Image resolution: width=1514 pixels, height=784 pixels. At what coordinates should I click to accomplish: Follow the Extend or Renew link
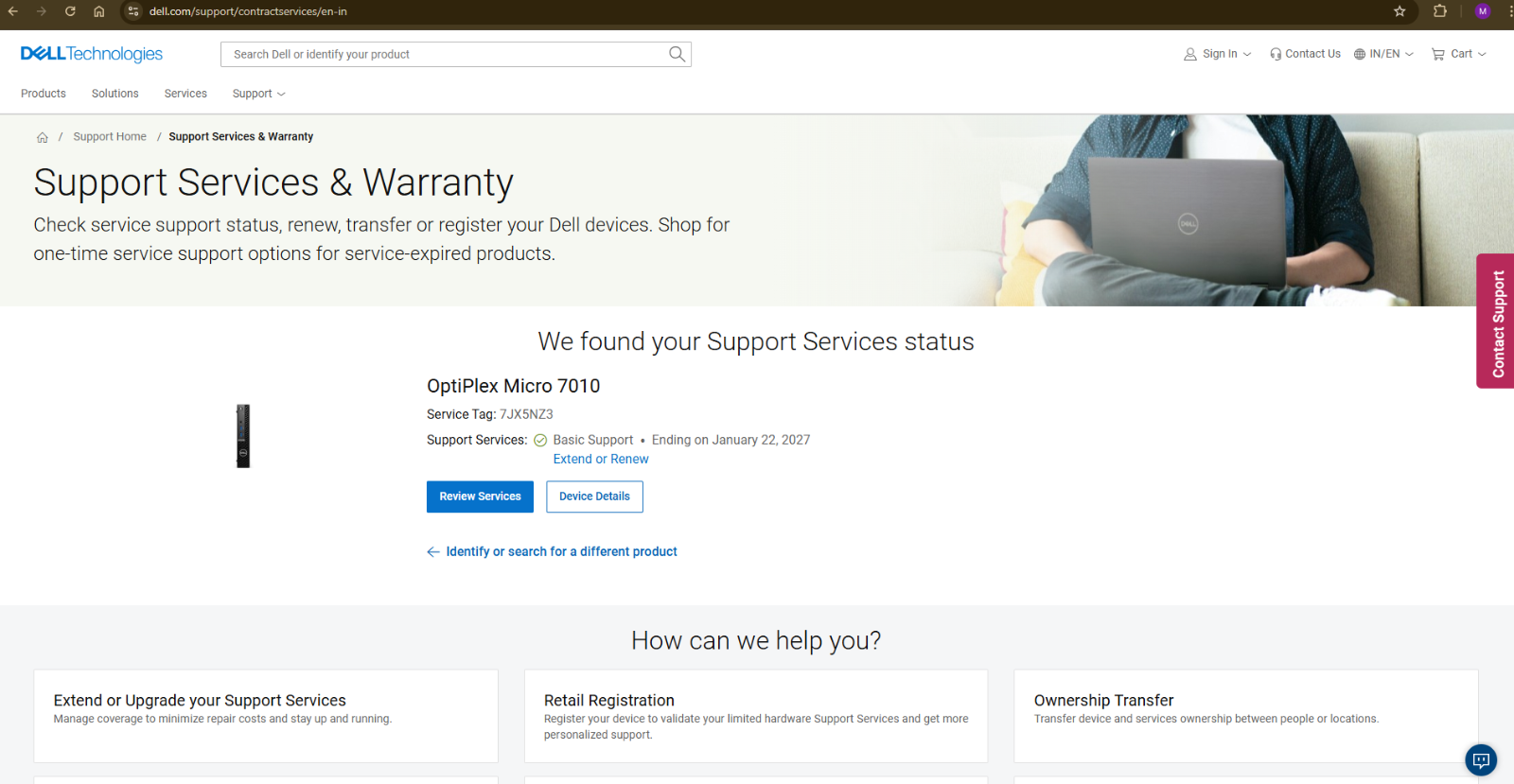[x=601, y=459]
